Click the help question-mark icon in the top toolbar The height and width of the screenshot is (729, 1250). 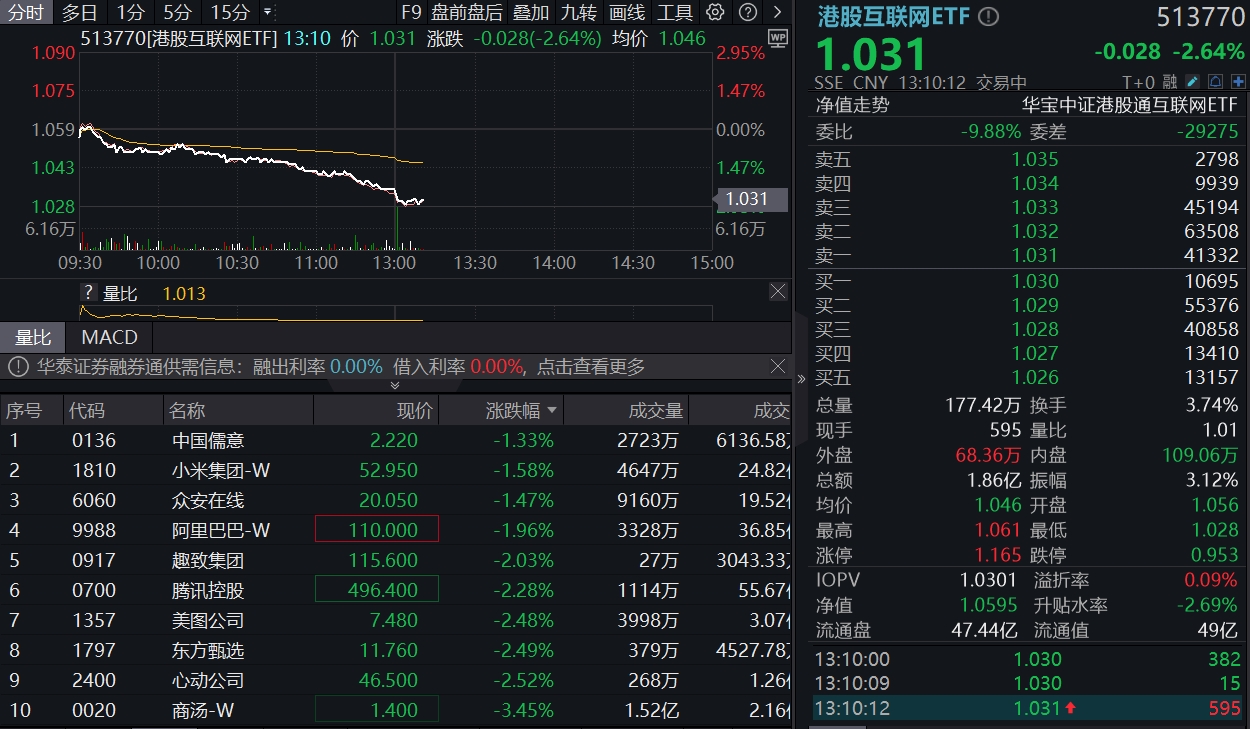pos(747,13)
